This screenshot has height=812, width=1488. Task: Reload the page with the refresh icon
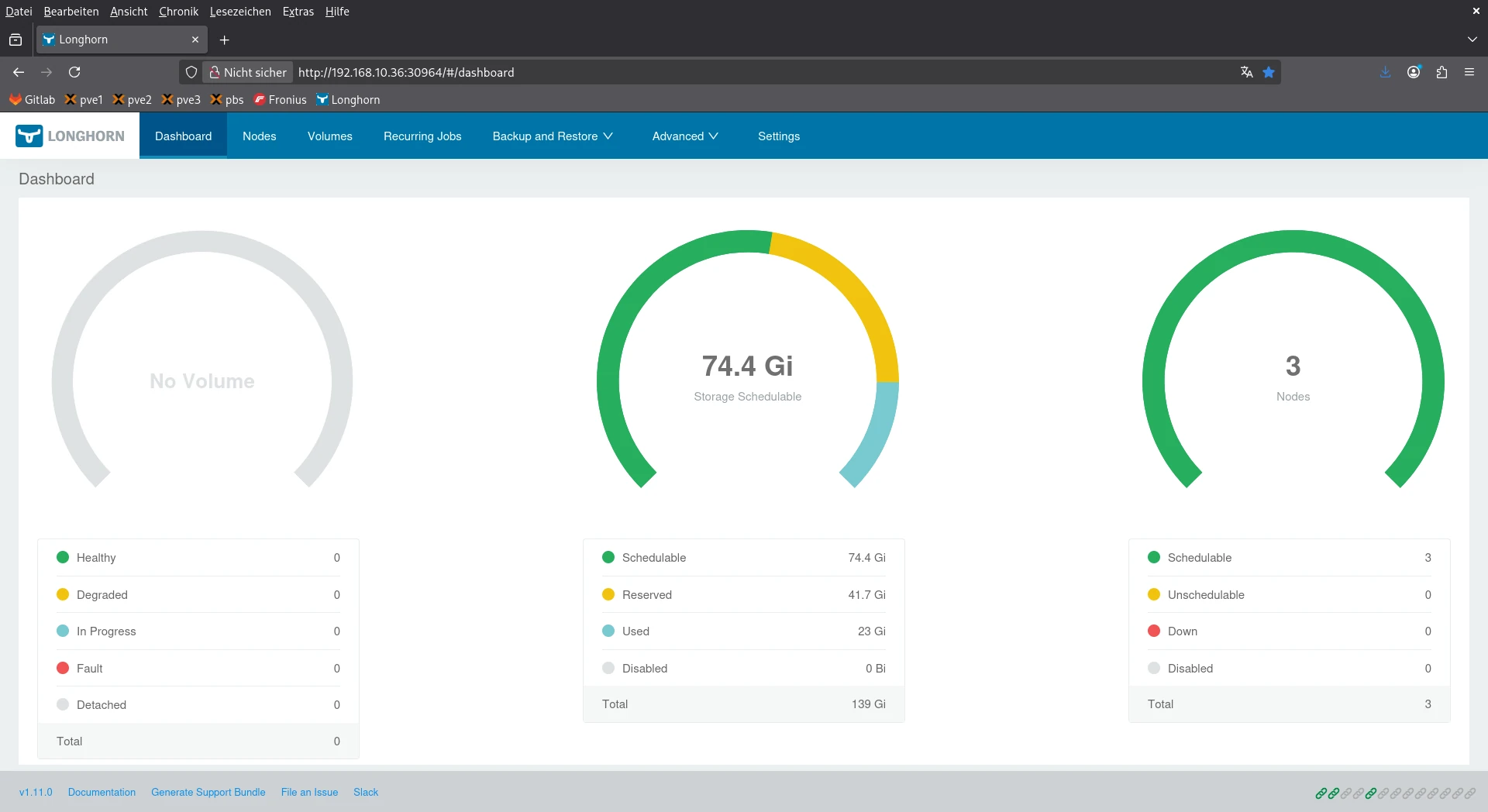coord(74,72)
